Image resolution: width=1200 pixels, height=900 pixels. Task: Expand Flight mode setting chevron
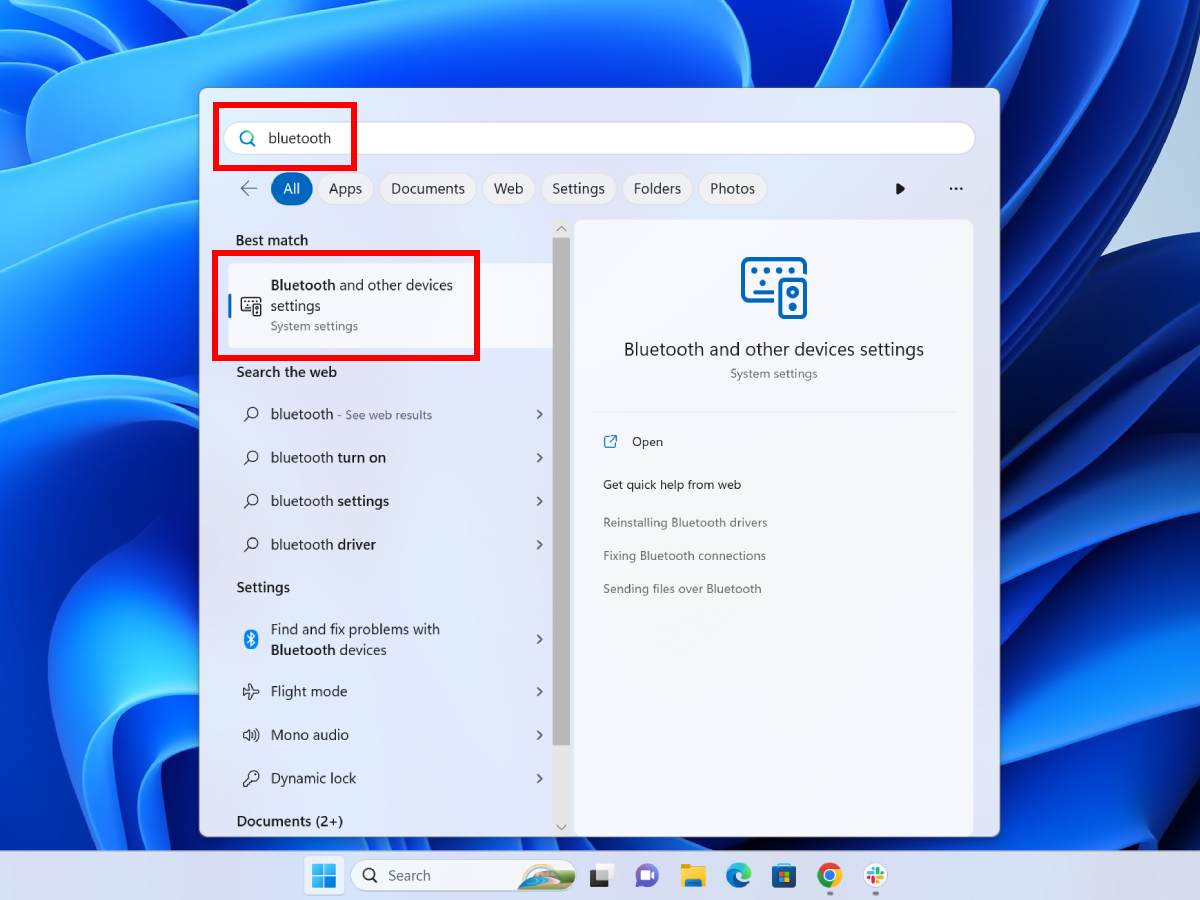pos(539,692)
